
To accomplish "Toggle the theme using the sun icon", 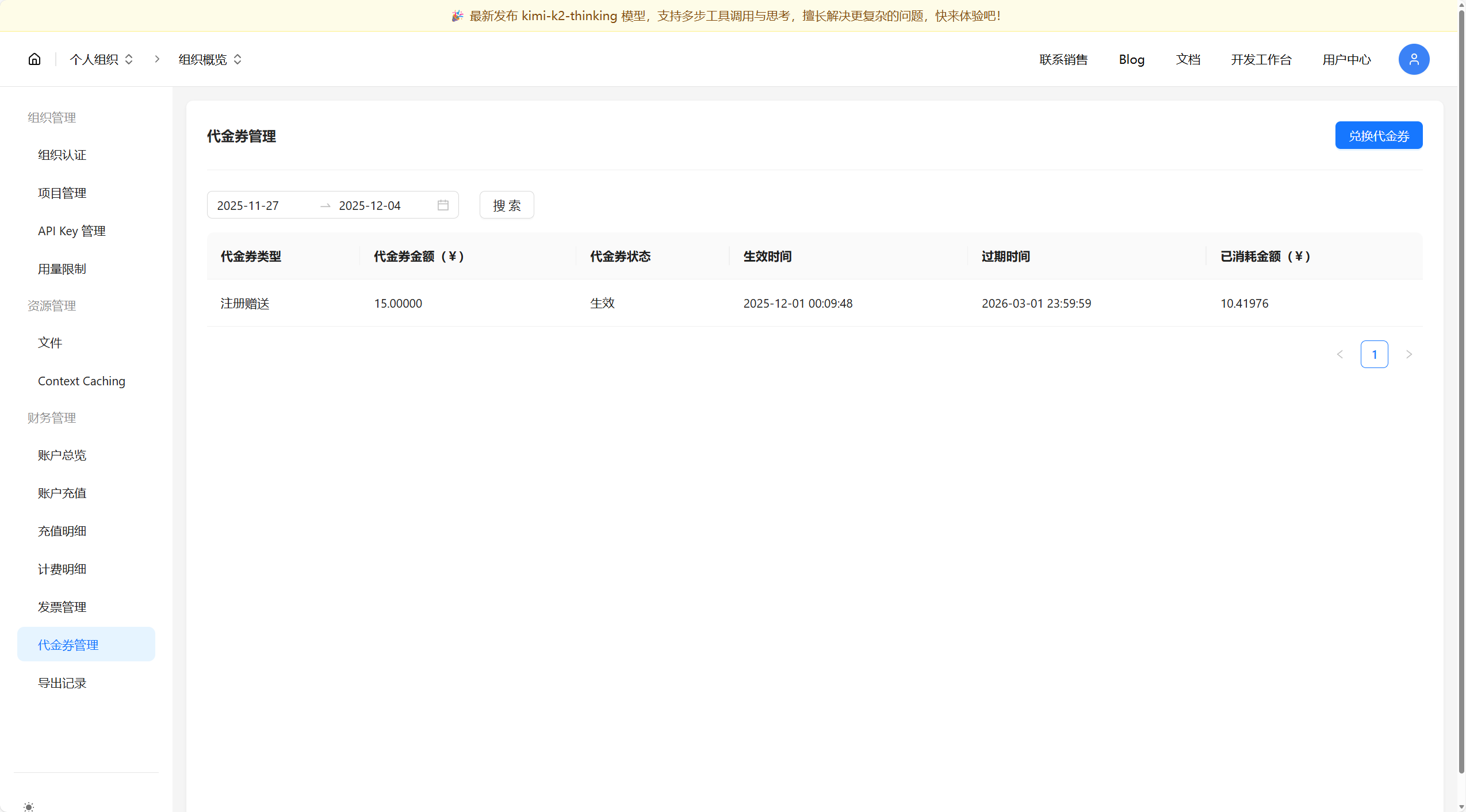I will point(30,806).
